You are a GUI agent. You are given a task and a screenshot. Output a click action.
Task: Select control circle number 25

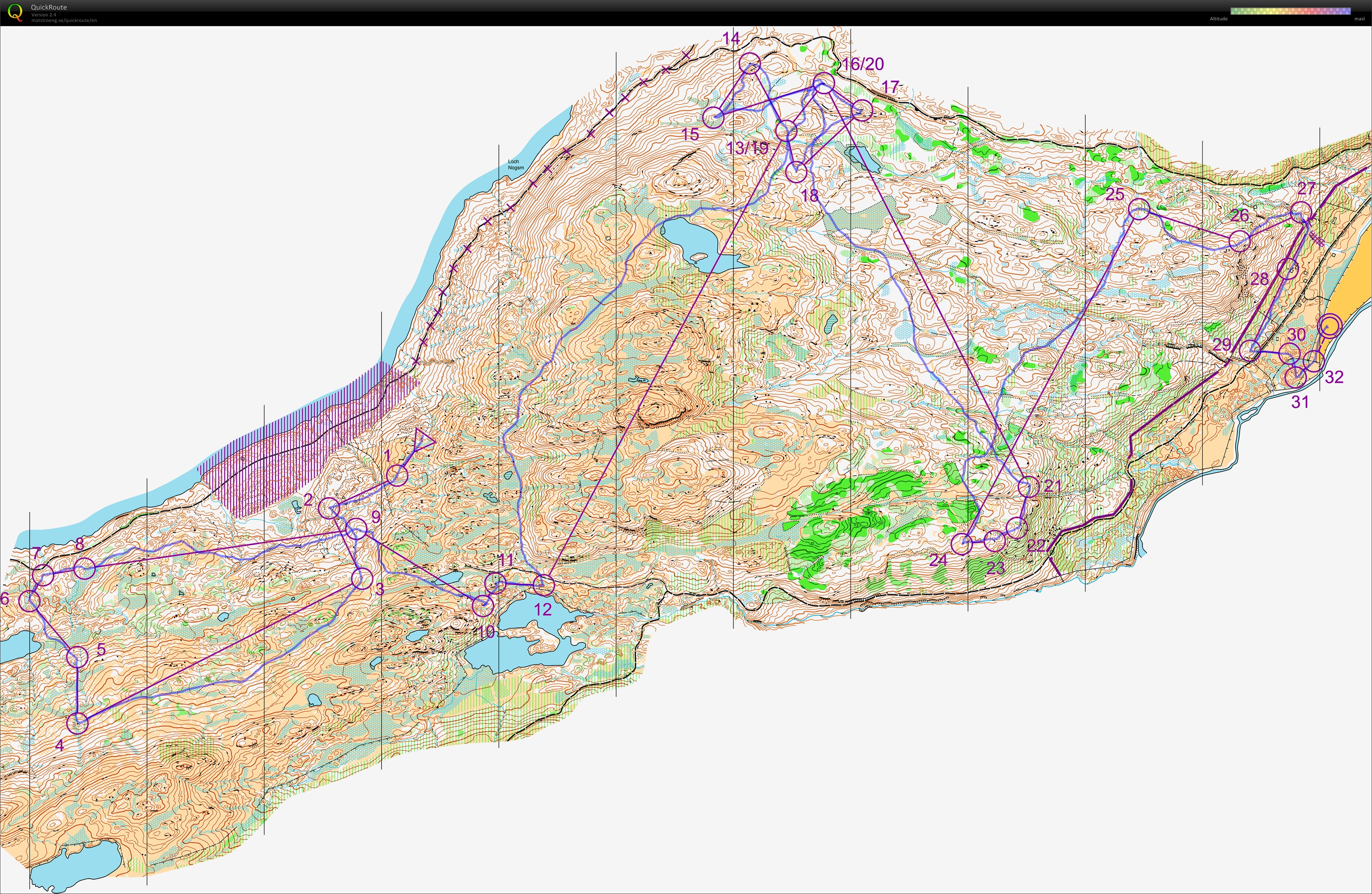click(1139, 209)
